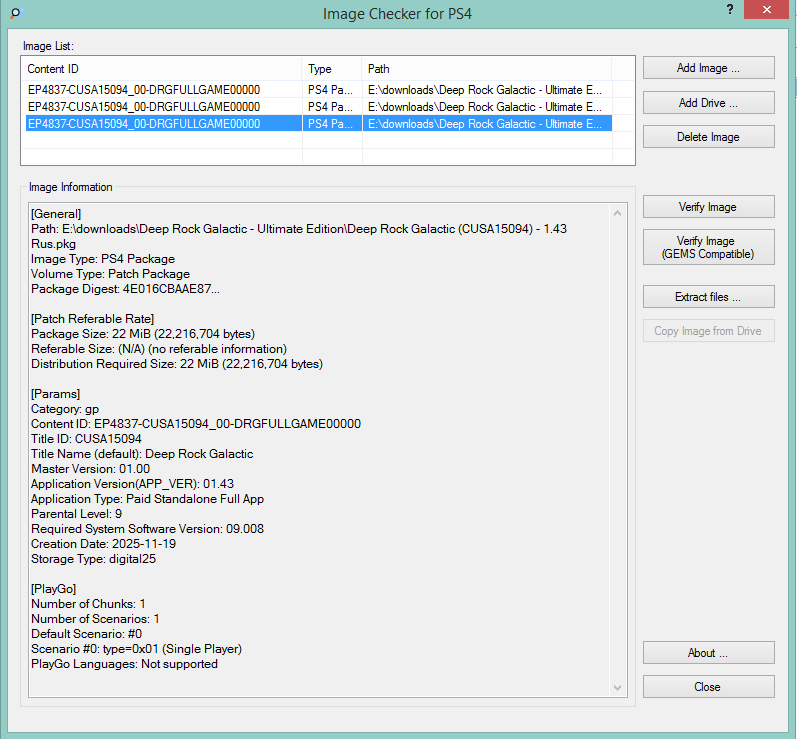Delete the selected image from the list
The height and width of the screenshot is (739, 797).
coord(708,137)
